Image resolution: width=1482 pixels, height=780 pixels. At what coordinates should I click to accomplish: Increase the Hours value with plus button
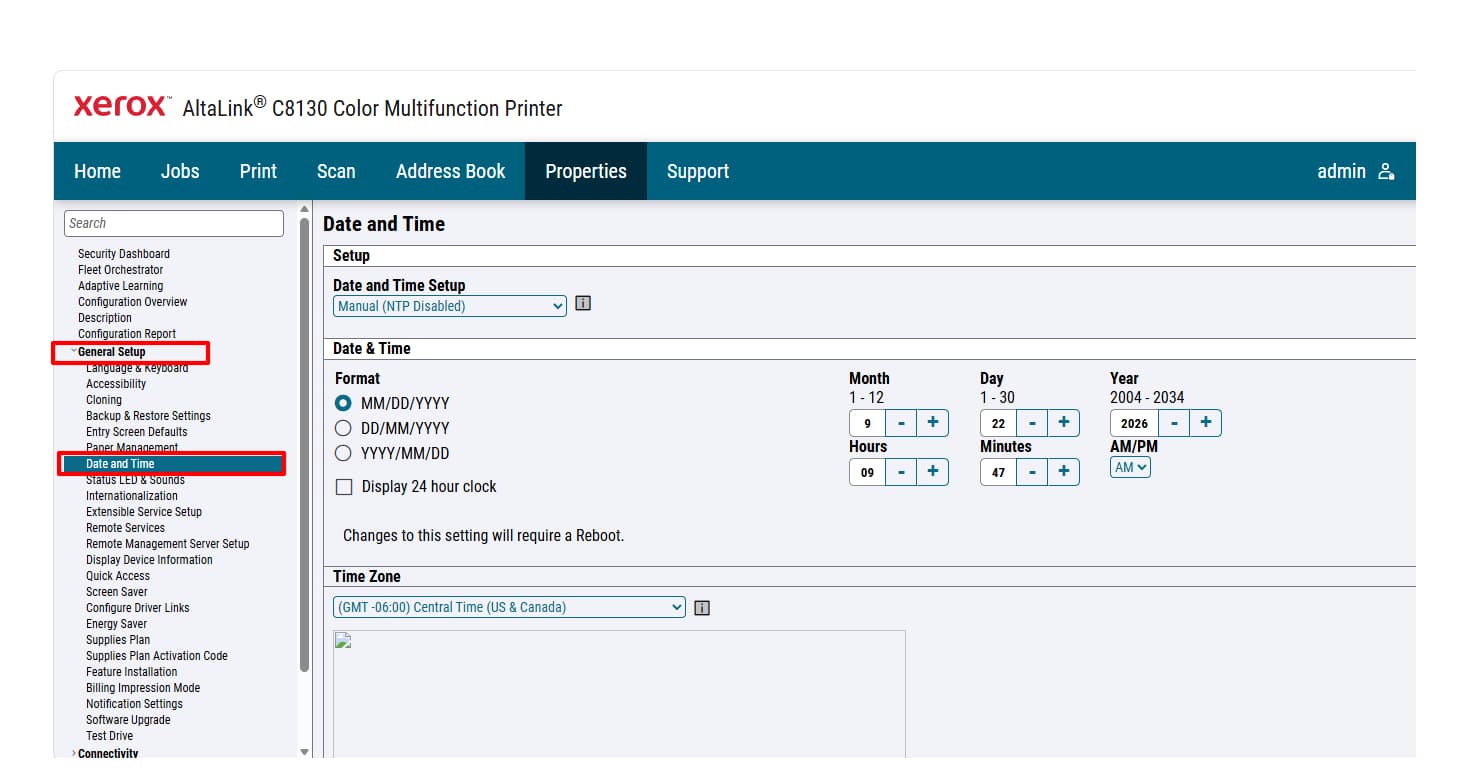click(933, 472)
